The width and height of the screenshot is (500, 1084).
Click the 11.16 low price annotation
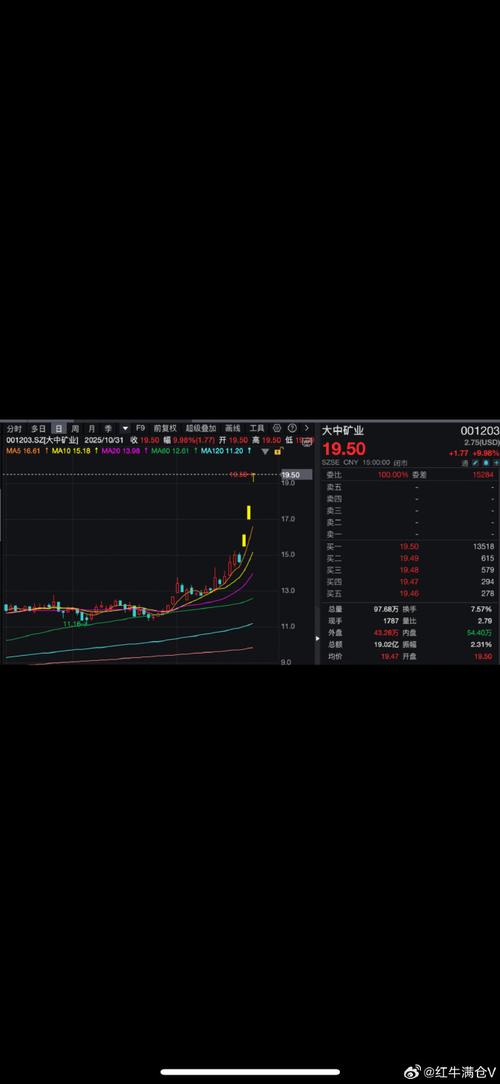[72, 624]
